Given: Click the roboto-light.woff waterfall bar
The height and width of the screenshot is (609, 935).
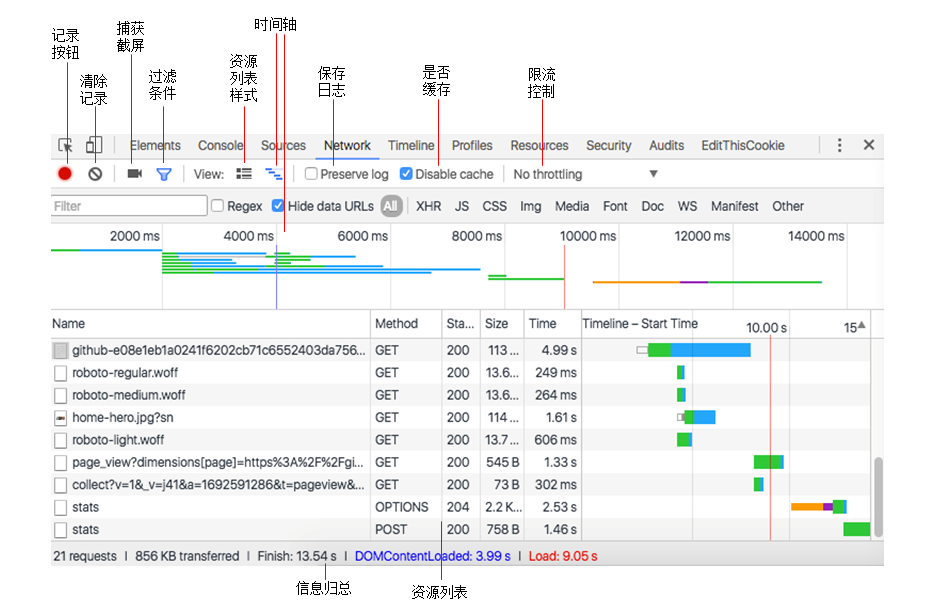Looking at the screenshot, I should point(684,440).
